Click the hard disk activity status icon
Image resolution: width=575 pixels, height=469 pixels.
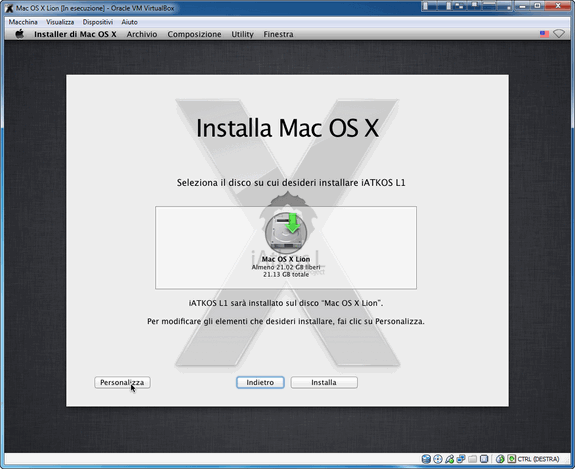(426, 459)
